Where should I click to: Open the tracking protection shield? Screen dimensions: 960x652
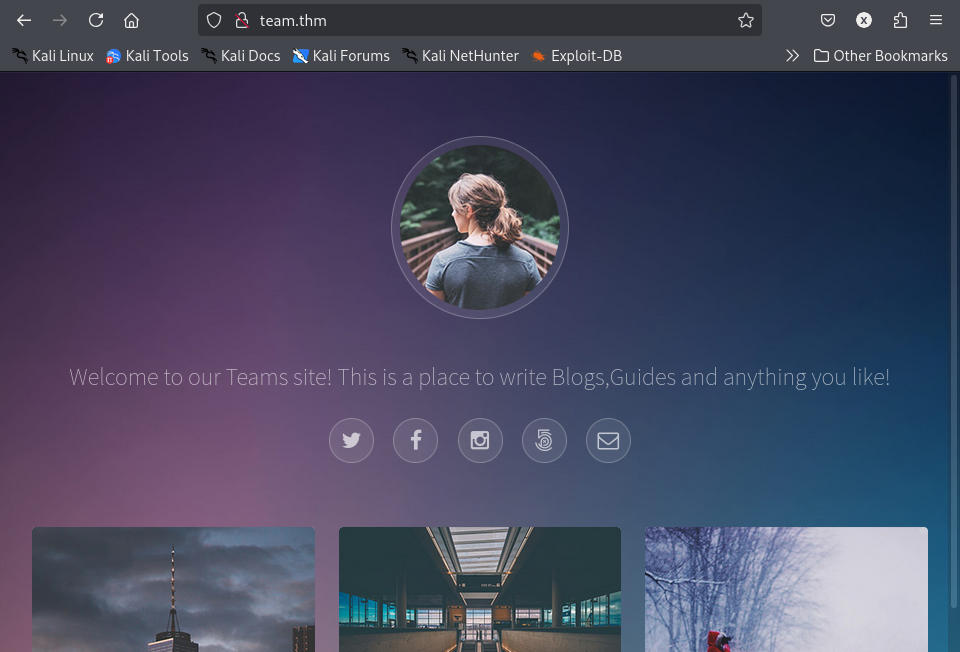pyautogui.click(x=214, y=20)
